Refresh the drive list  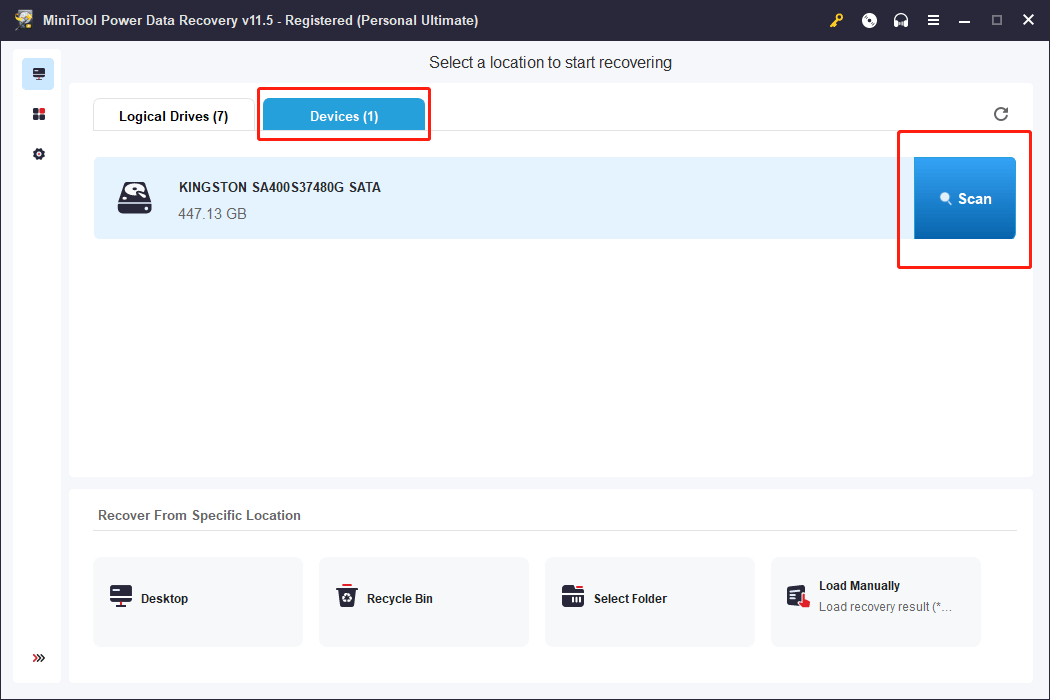click(x=1000, y=115)
